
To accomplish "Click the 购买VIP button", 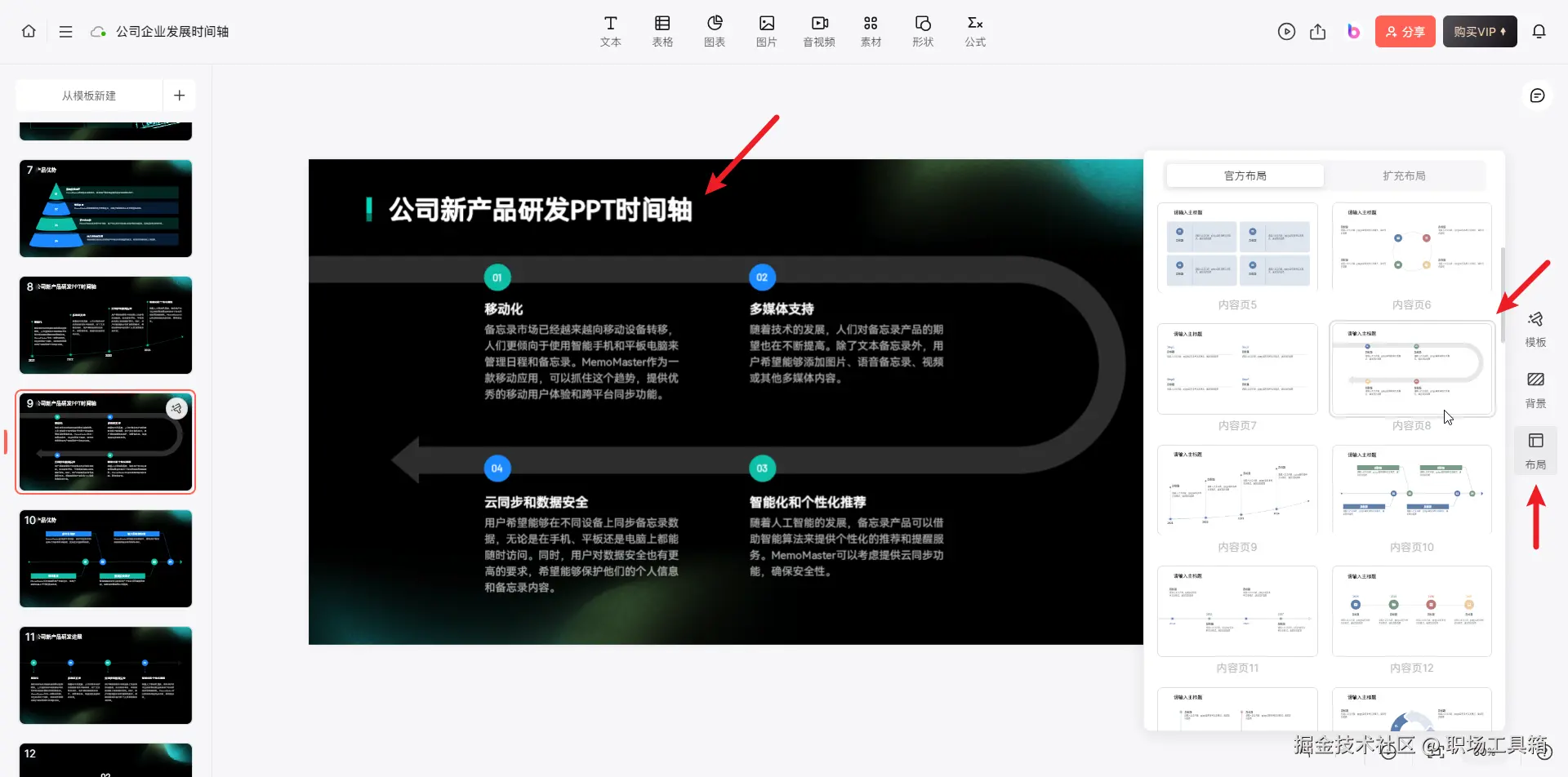I will (x=1479, y=32).
